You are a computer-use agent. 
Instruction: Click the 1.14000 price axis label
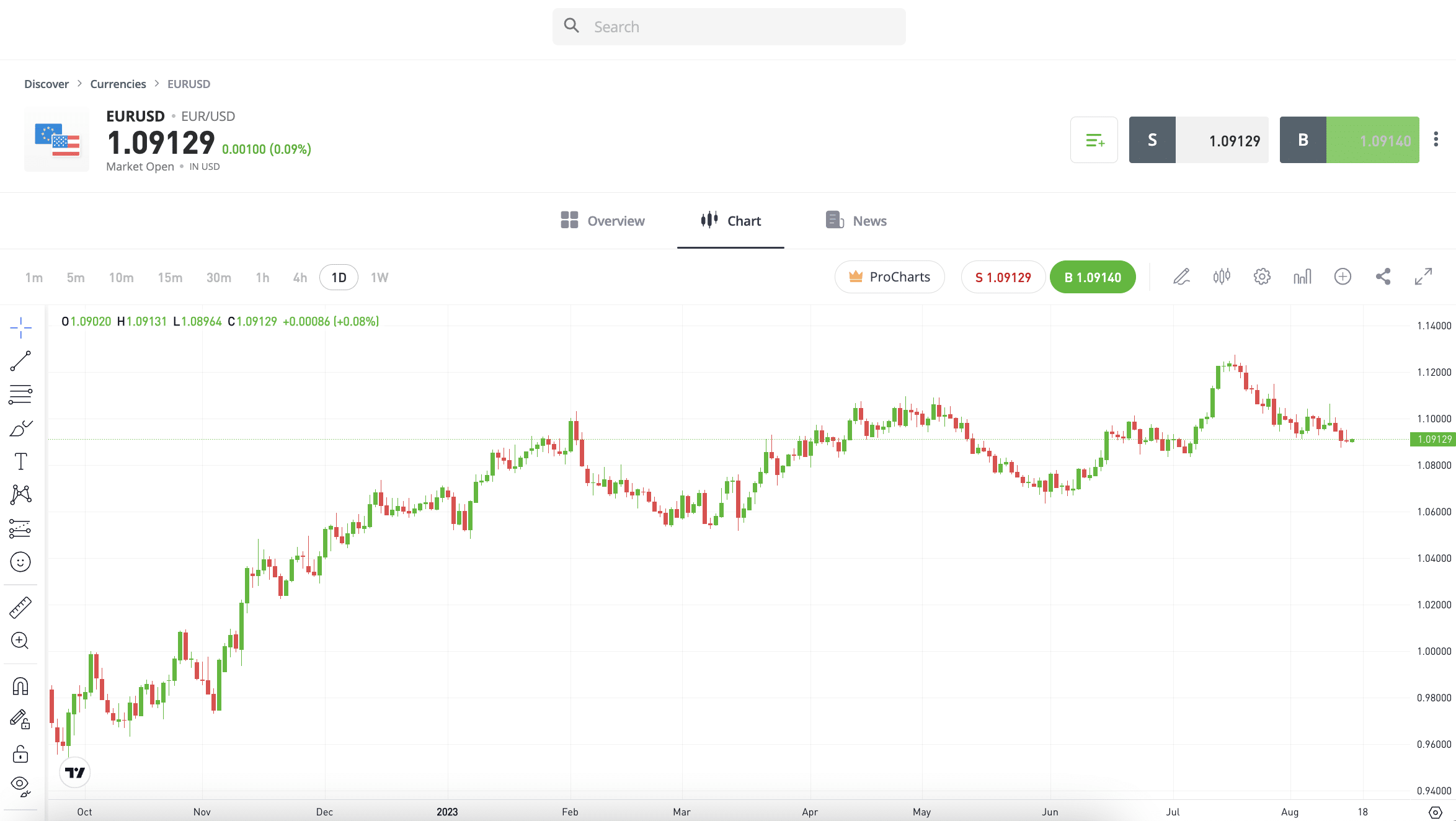pyautogui.click(x=1434, y=326)
